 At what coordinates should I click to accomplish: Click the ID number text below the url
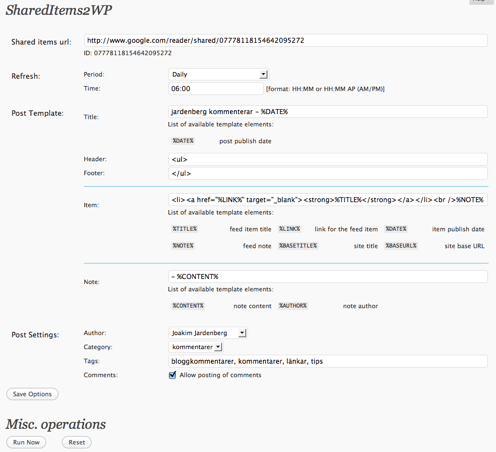128,53
